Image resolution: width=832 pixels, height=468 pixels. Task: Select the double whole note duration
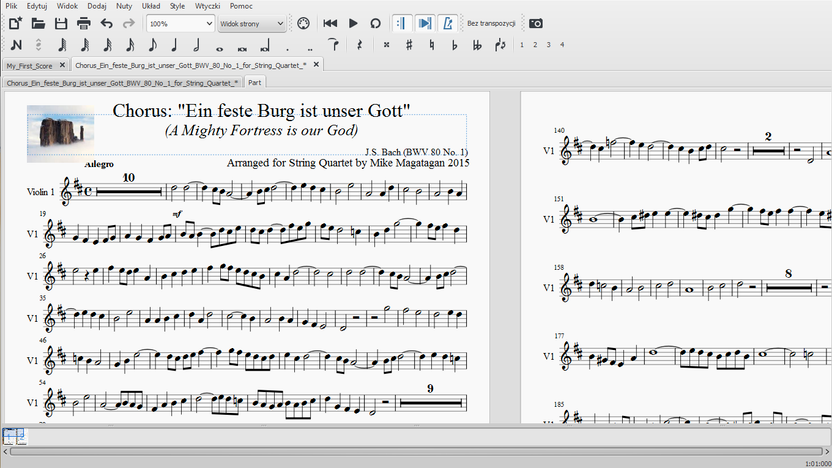(x=242, y=48)
